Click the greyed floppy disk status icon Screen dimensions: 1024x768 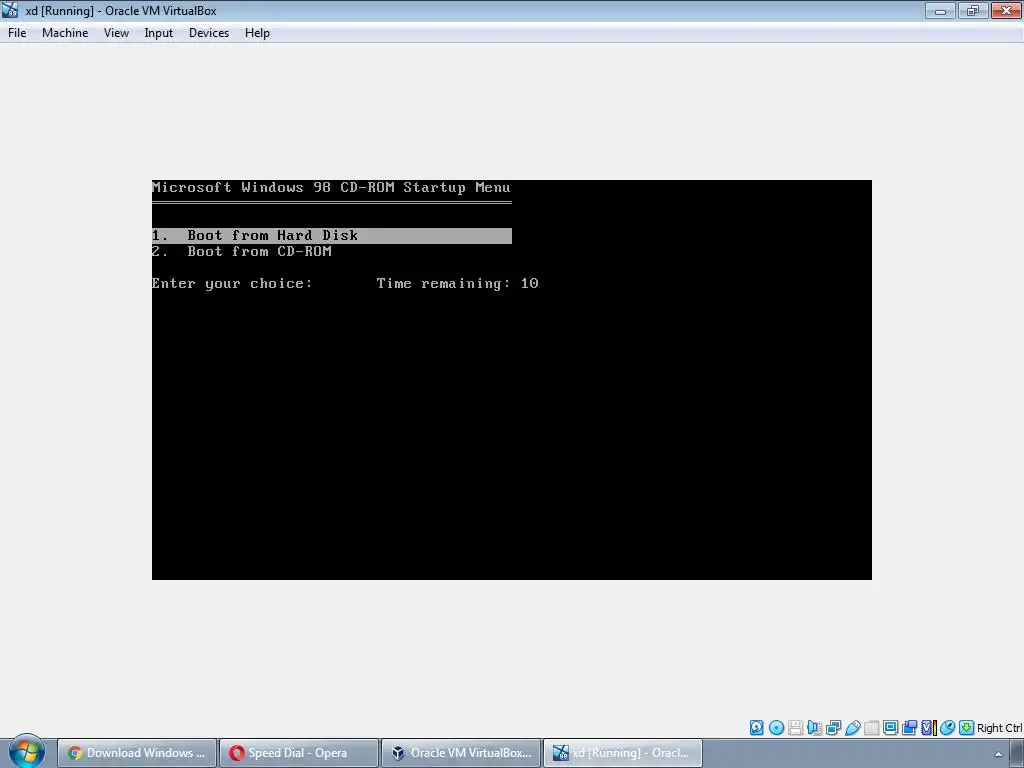click(x=795, y=728)
